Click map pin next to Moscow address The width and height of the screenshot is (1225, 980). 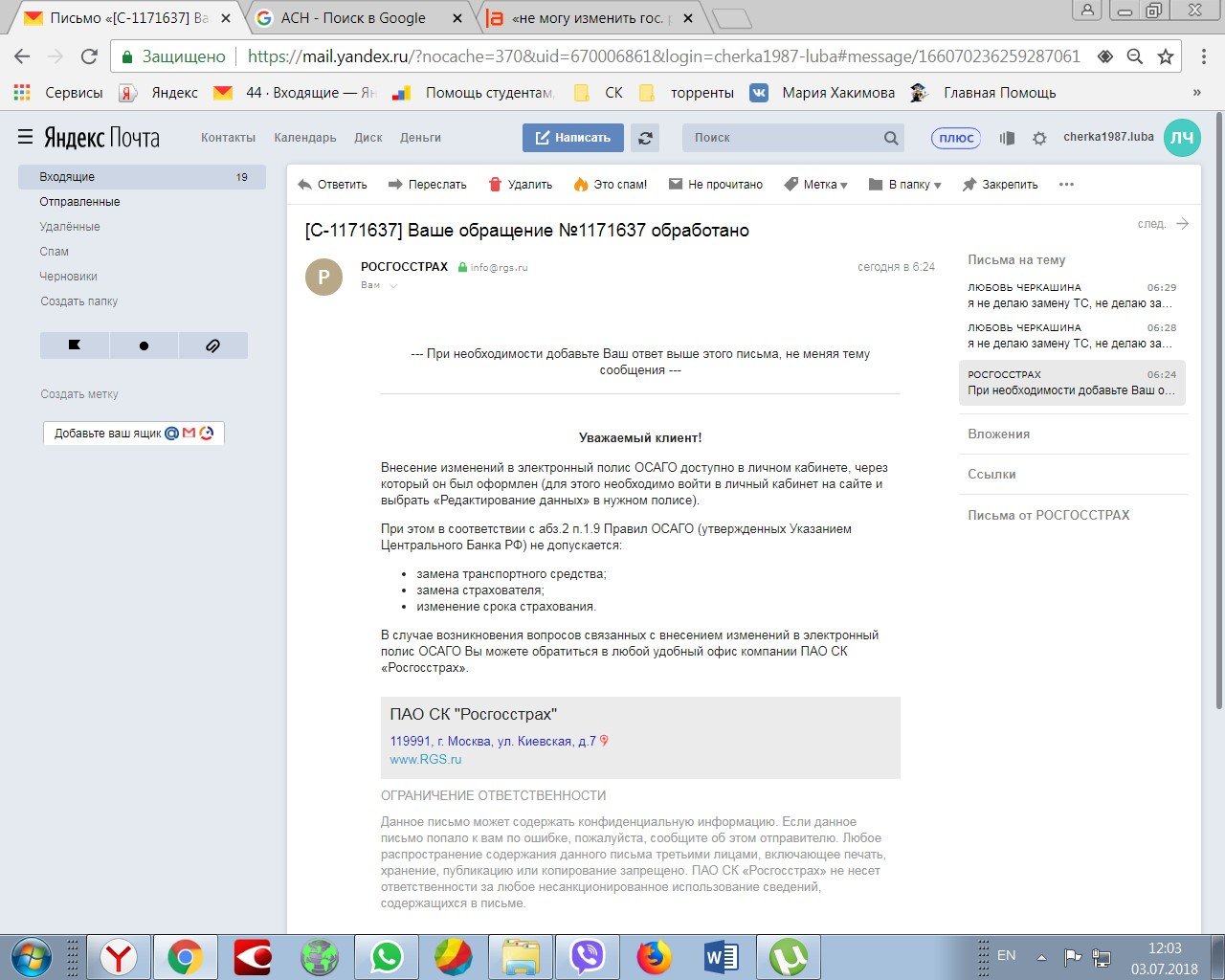[x=604, y=741]
